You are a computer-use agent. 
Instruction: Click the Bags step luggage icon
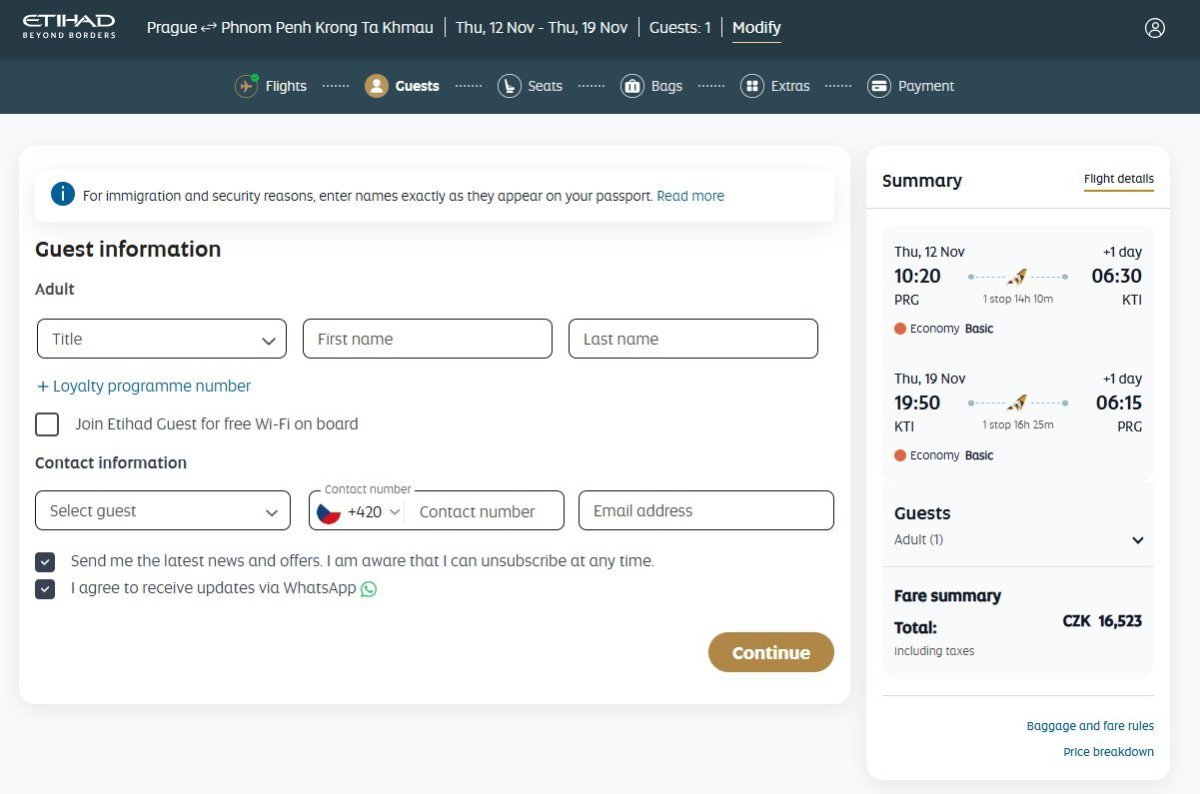point(632,86)
